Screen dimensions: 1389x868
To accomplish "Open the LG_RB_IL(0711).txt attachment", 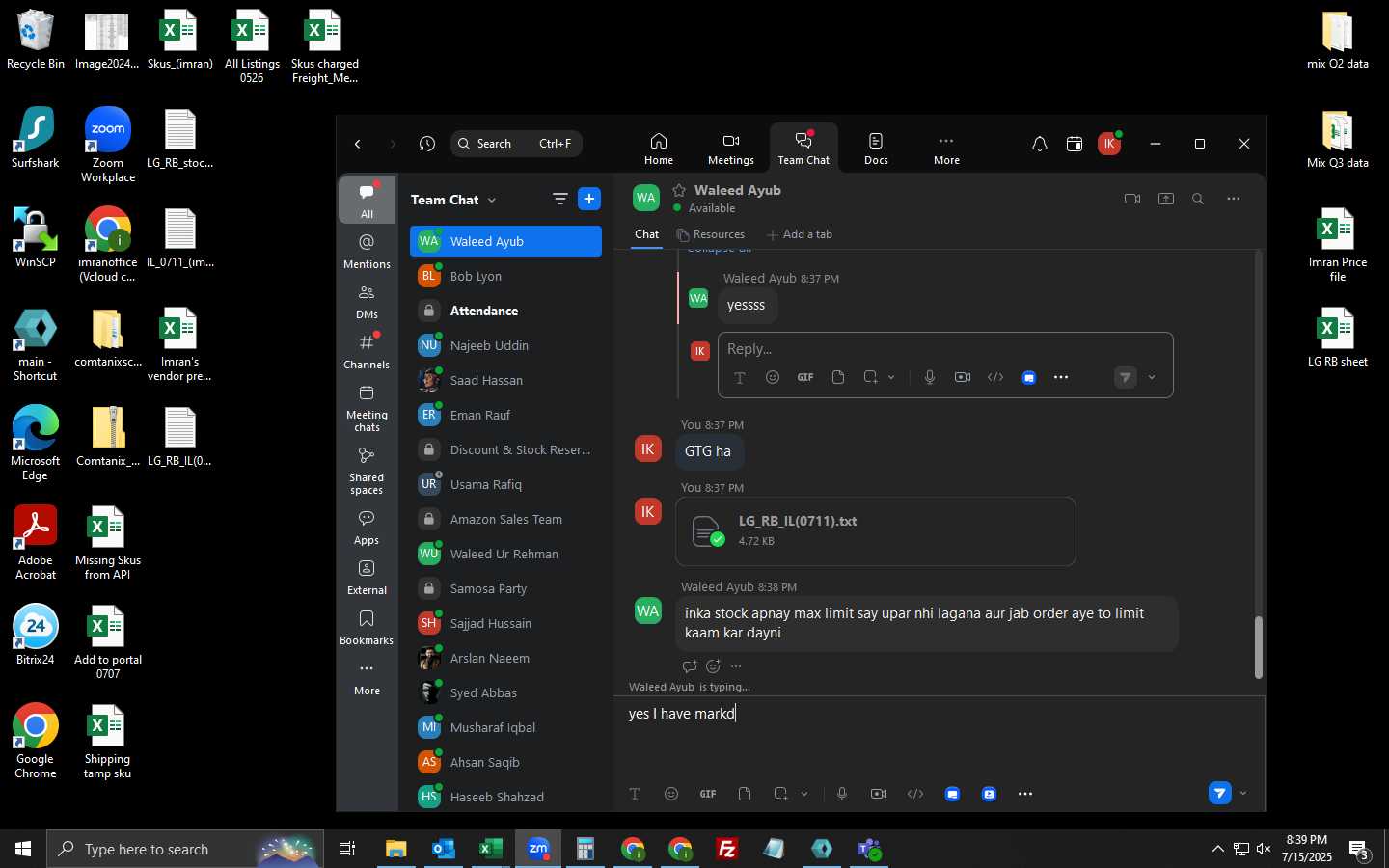I will click(876, 531).
